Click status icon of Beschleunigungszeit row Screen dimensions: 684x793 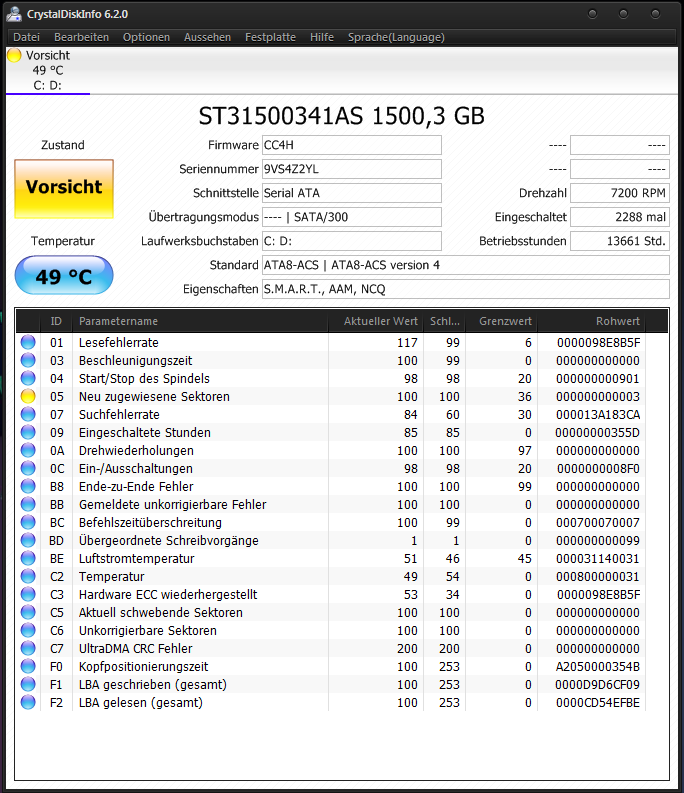28,361
